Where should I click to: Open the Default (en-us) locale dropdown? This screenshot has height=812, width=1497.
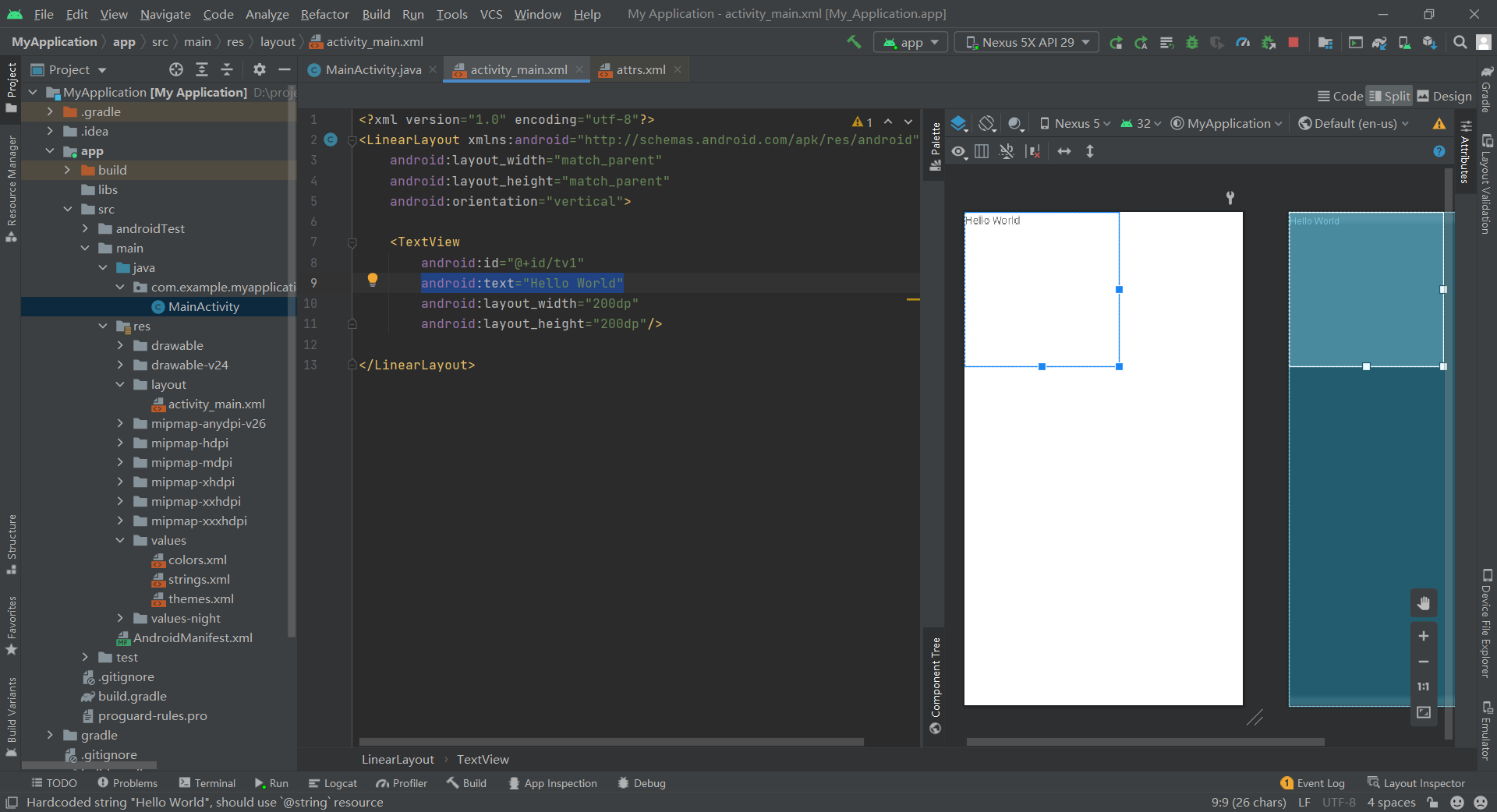1353,123
